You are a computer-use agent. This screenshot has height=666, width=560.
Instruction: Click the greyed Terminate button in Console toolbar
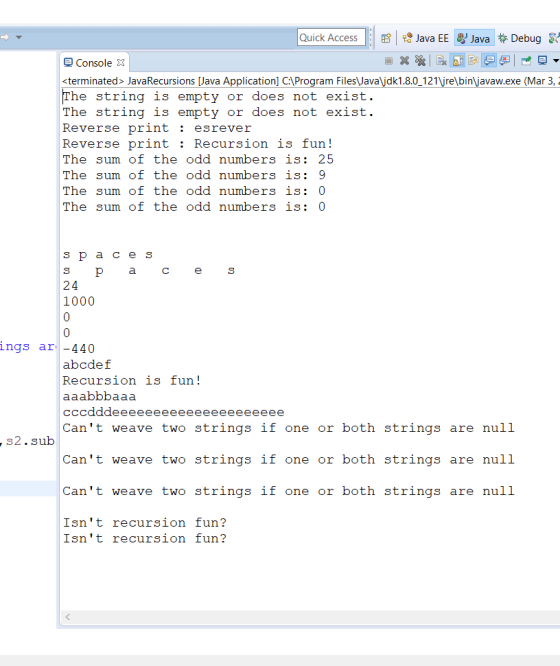[x=388, y=61]
